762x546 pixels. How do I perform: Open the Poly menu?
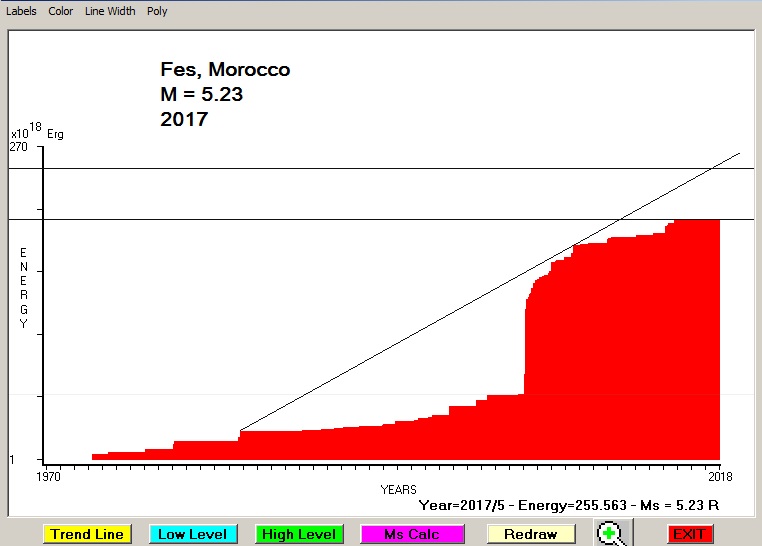click(x=157, y=12)
